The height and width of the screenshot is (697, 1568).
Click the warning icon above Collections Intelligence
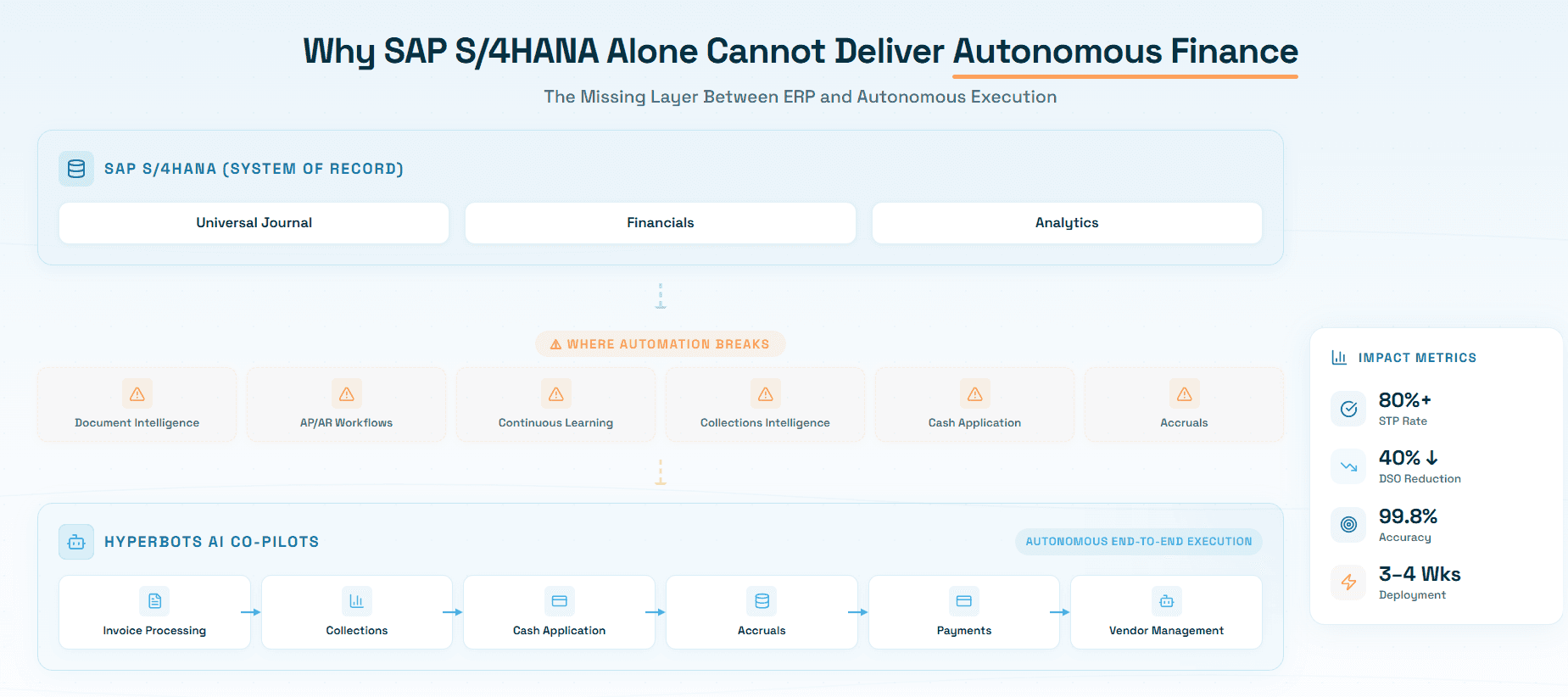[x=766, y=393]
